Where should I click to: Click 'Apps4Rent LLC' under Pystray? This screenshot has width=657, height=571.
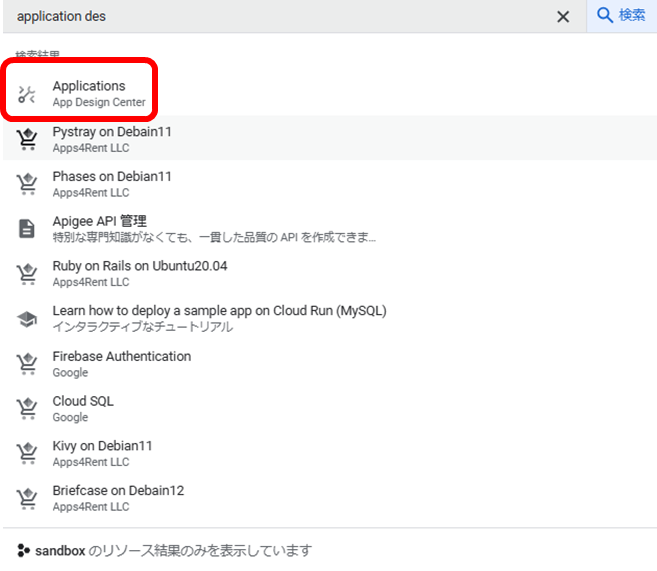(91, 148)
